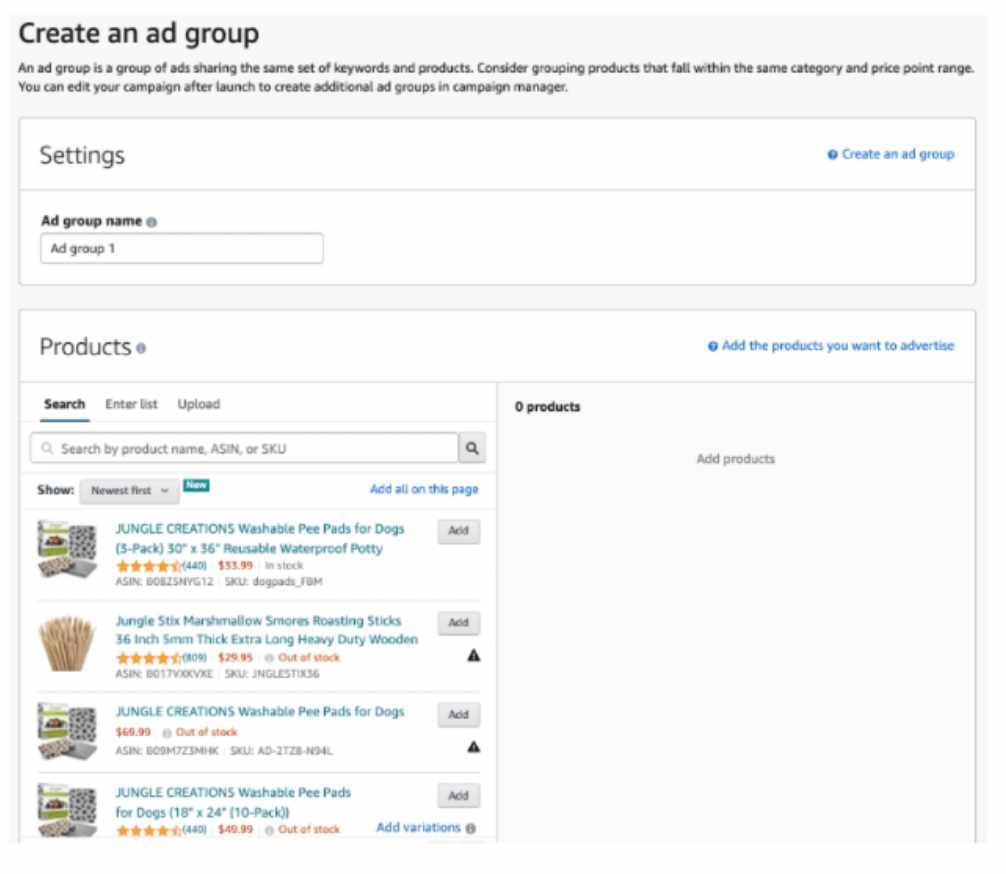Click warning triangle on Jungle Stix row
The image size is (1006, 874).
(473, 655)
